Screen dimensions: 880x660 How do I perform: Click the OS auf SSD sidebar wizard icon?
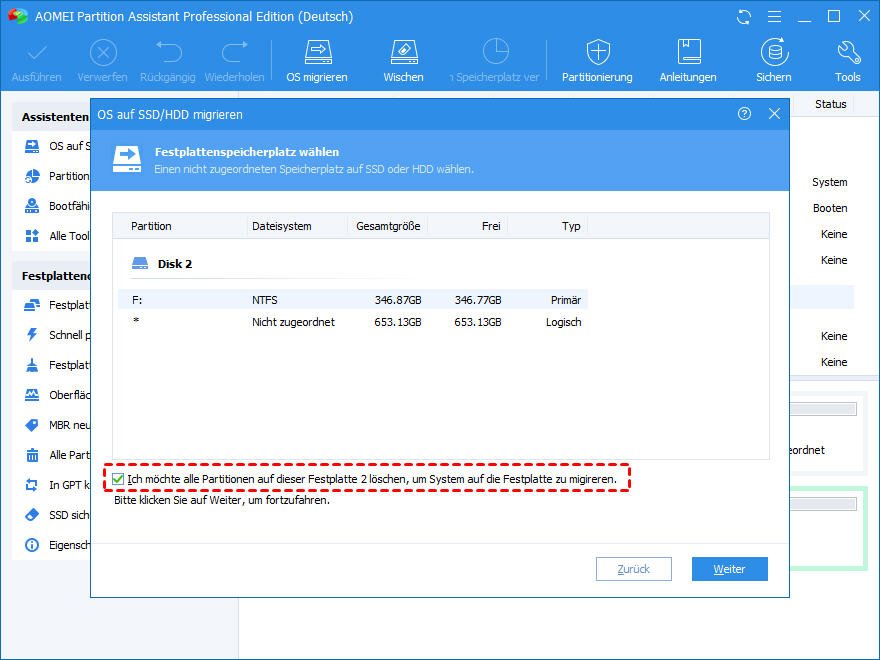[x=32, y=146]
